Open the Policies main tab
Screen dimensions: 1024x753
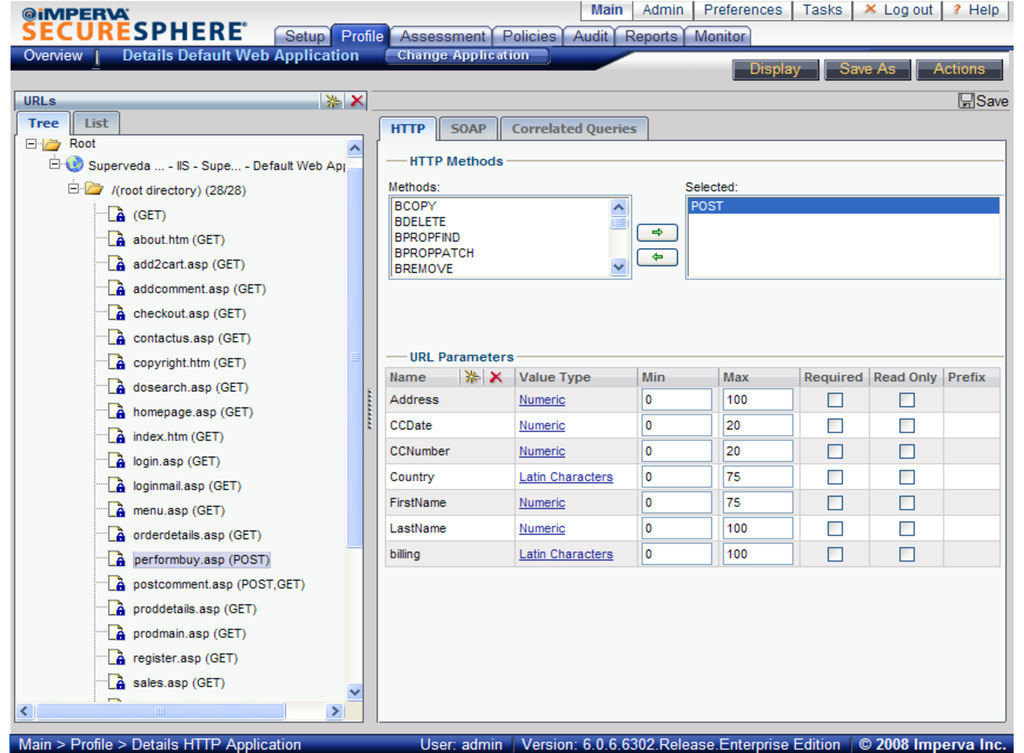tap(528, 37)
